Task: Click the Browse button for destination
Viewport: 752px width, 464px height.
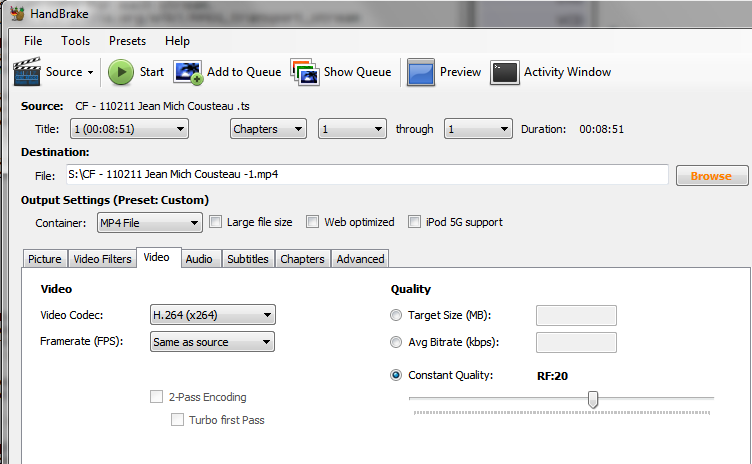Action: tap(712, 176)
